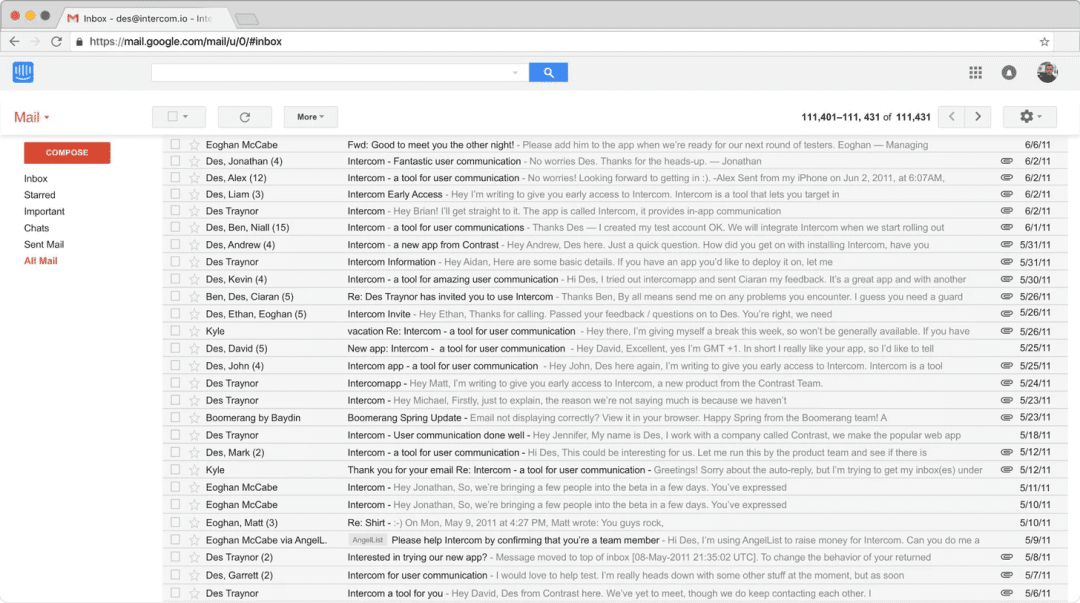The width and height of the screenshot is (1080, 603).
Task: Expand the Mail switcher dropdown
Action: coord(32,117)
